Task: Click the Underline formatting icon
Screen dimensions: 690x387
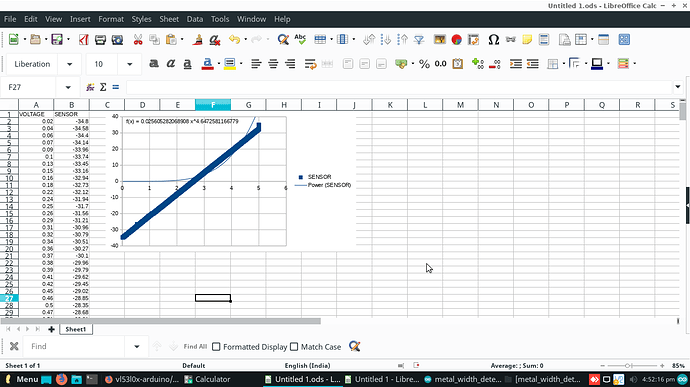Action: tap(187, 64)
